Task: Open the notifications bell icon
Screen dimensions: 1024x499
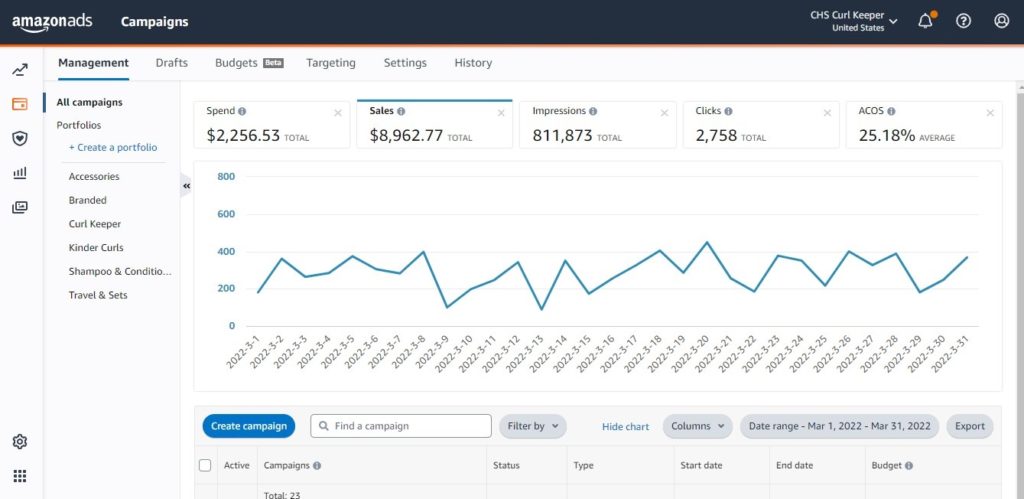Action: coord(925,21)
